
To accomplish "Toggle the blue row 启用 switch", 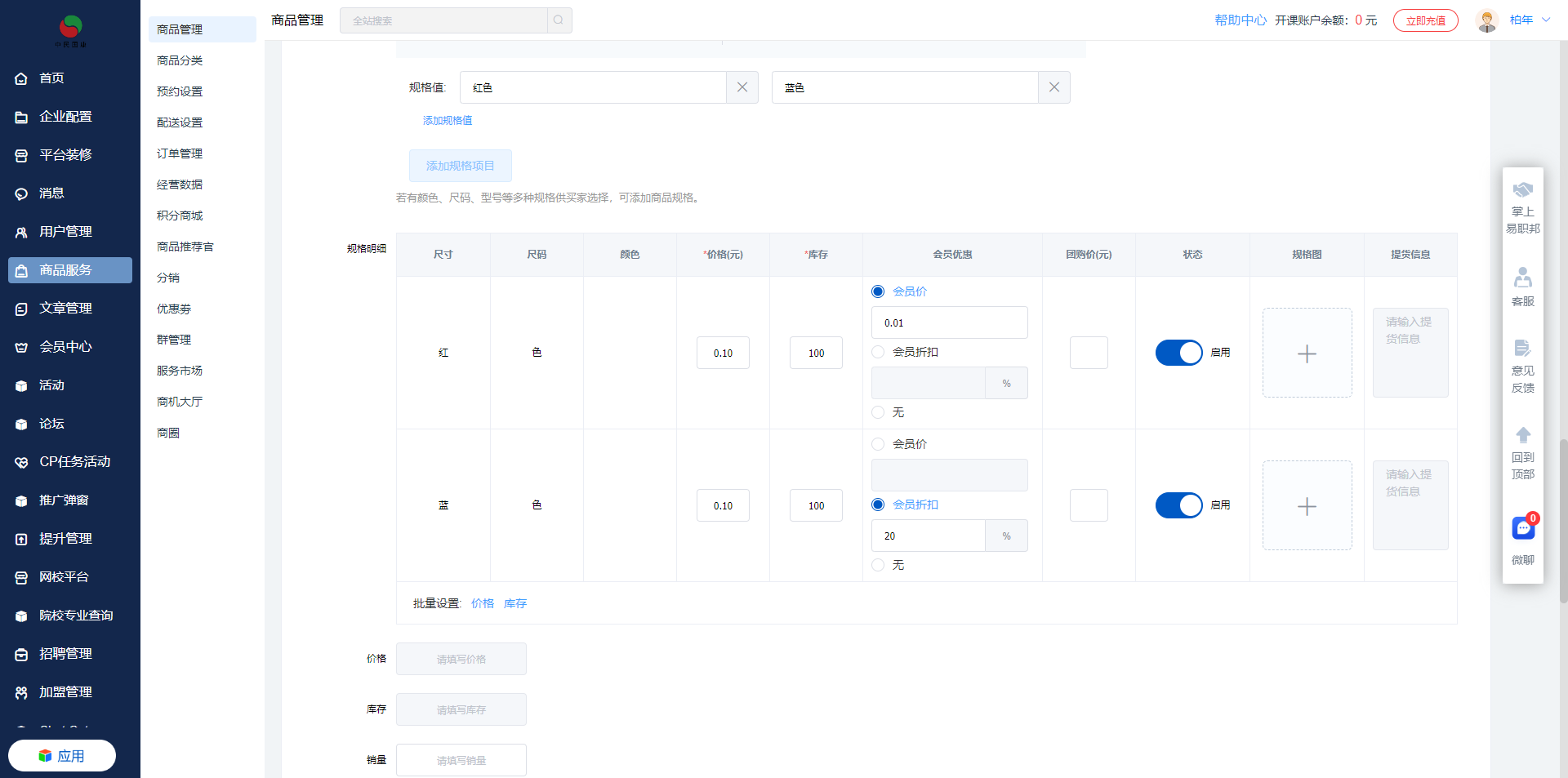I will tap(1178, 505).
